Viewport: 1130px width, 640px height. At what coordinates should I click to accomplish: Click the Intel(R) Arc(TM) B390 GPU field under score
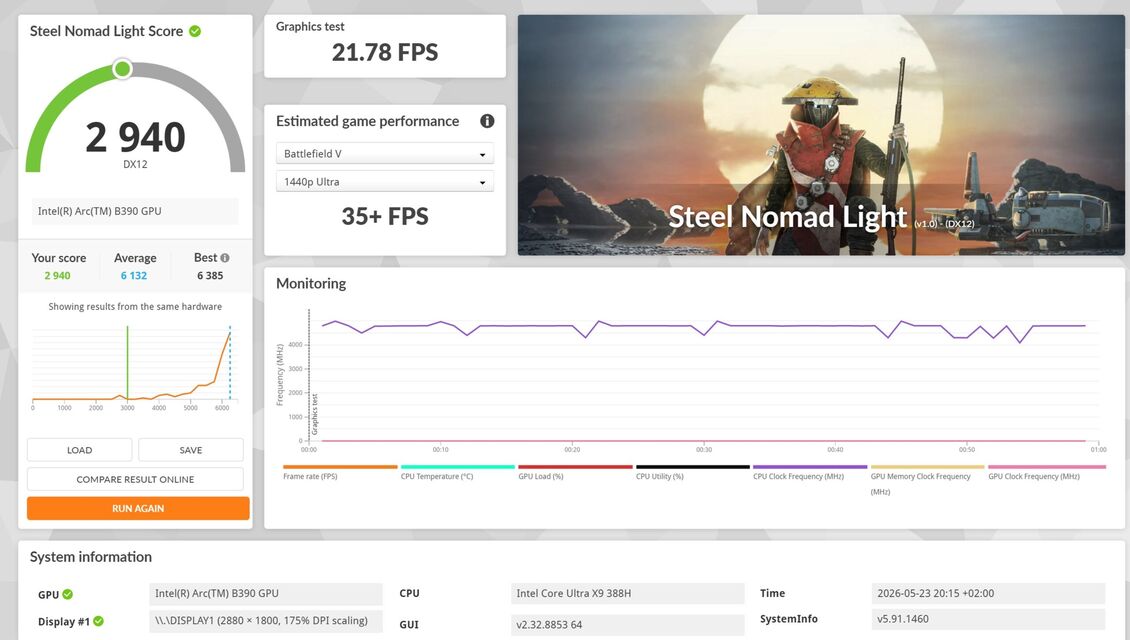(135, 211)
